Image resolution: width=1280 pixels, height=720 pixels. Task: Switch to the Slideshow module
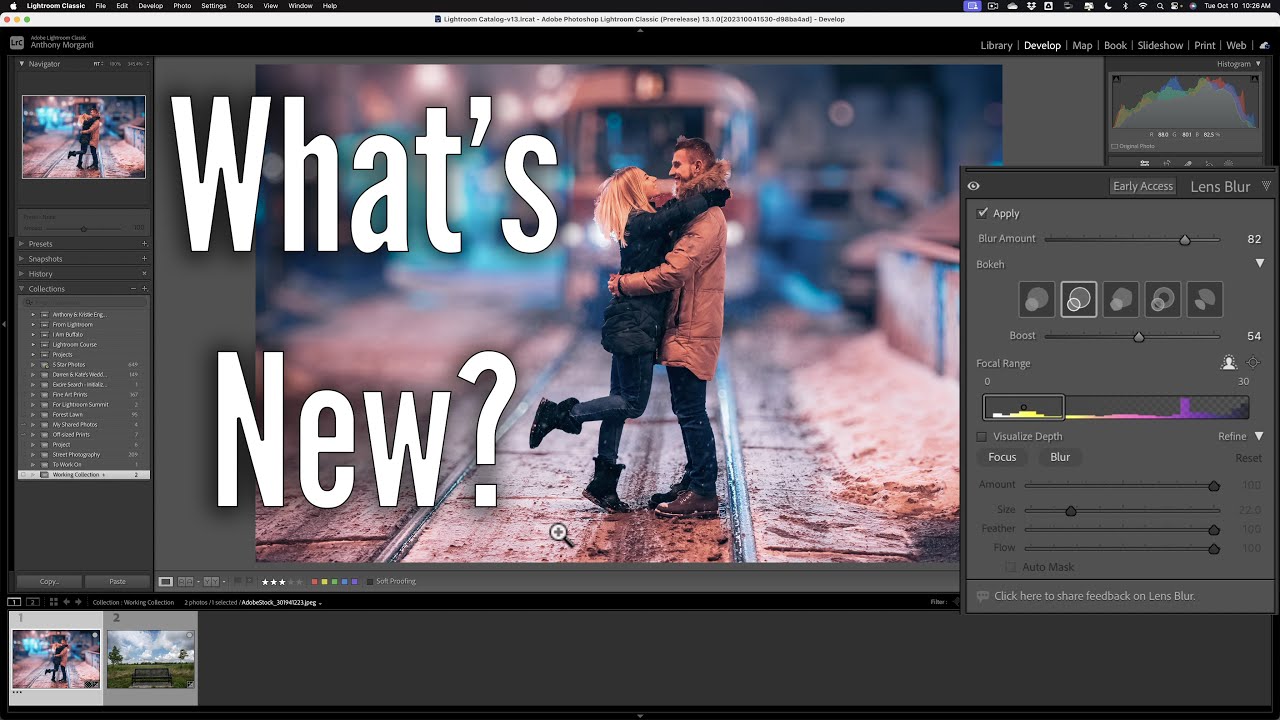point(1160,45)
